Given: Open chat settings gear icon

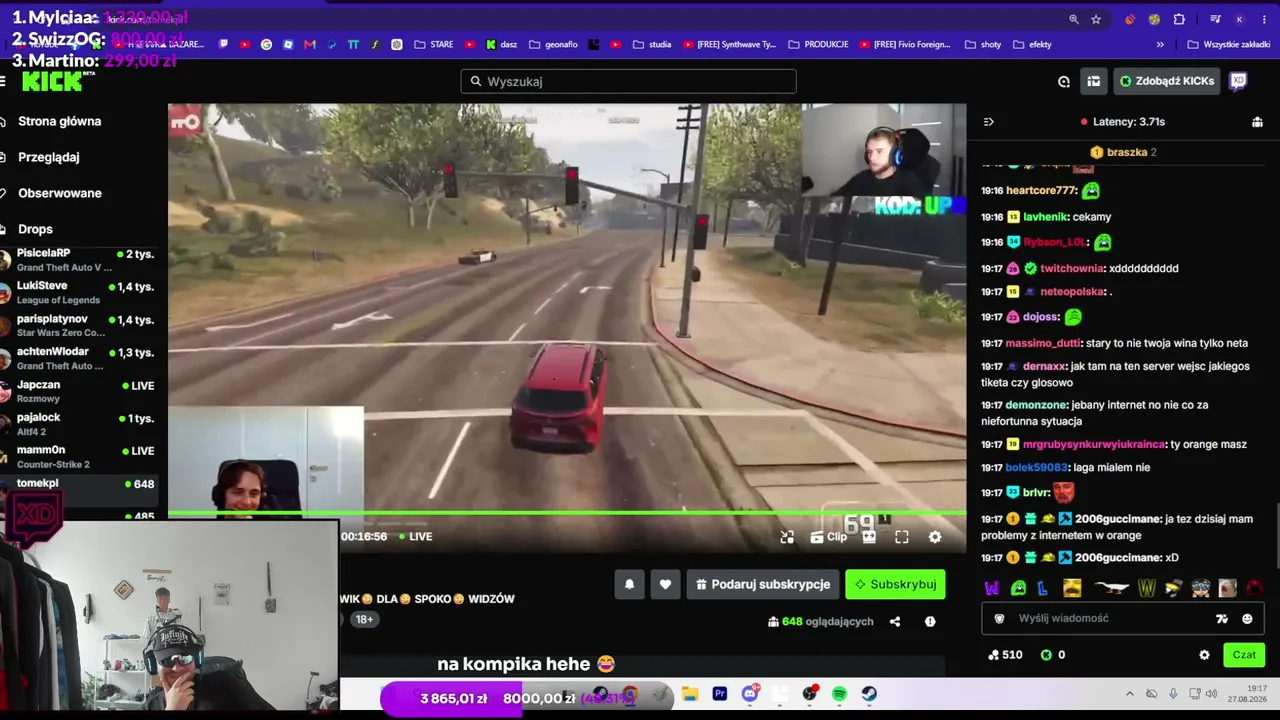Looking at the screenshot, I should [x=1204, y=655].
